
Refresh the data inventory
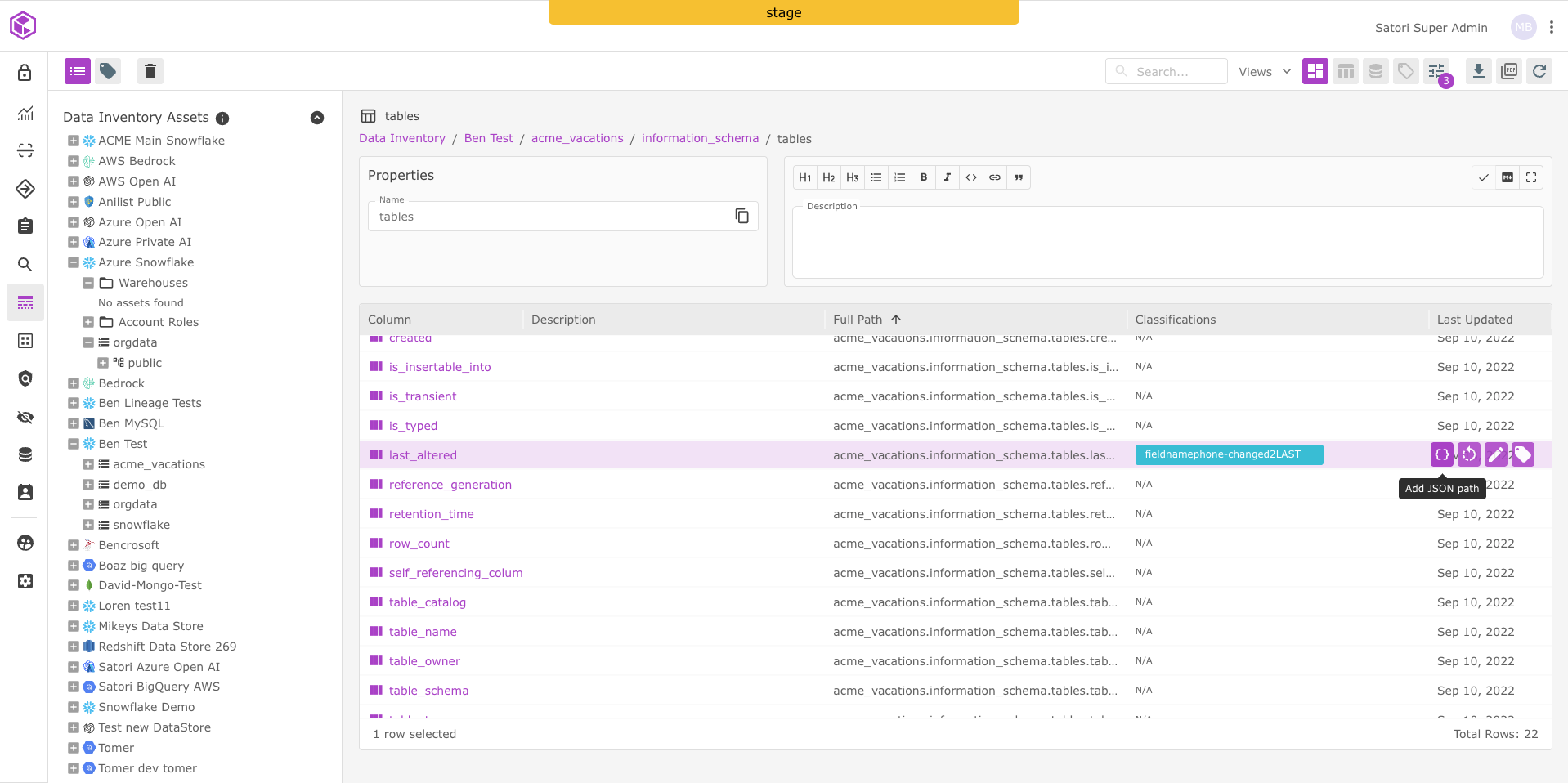1539,71
